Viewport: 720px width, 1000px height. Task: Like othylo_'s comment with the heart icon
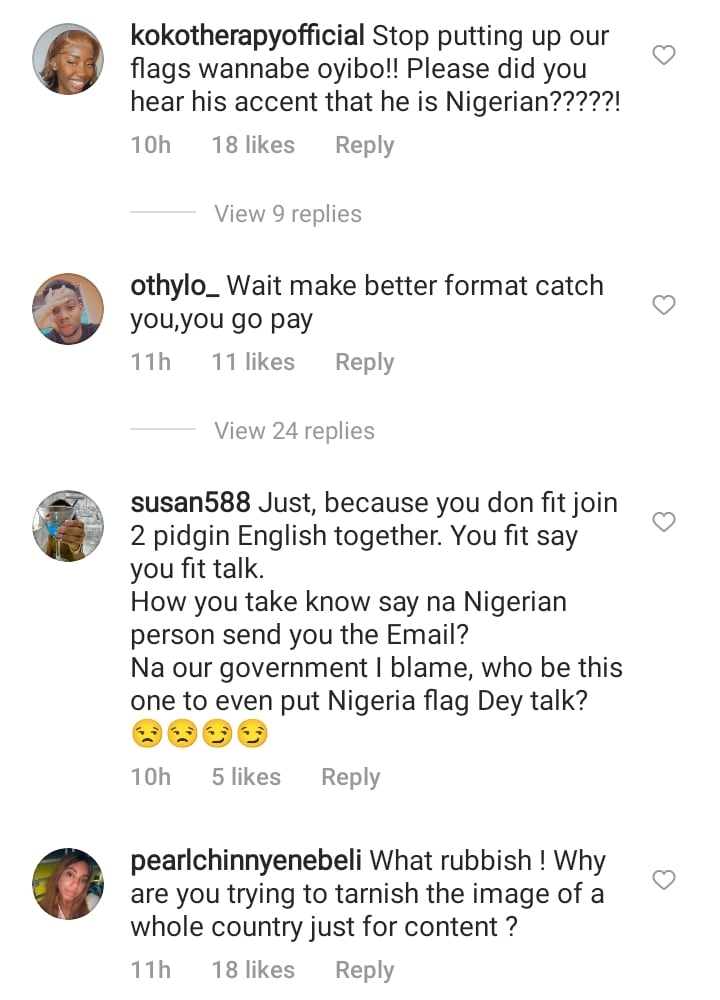tap(664, 305)
